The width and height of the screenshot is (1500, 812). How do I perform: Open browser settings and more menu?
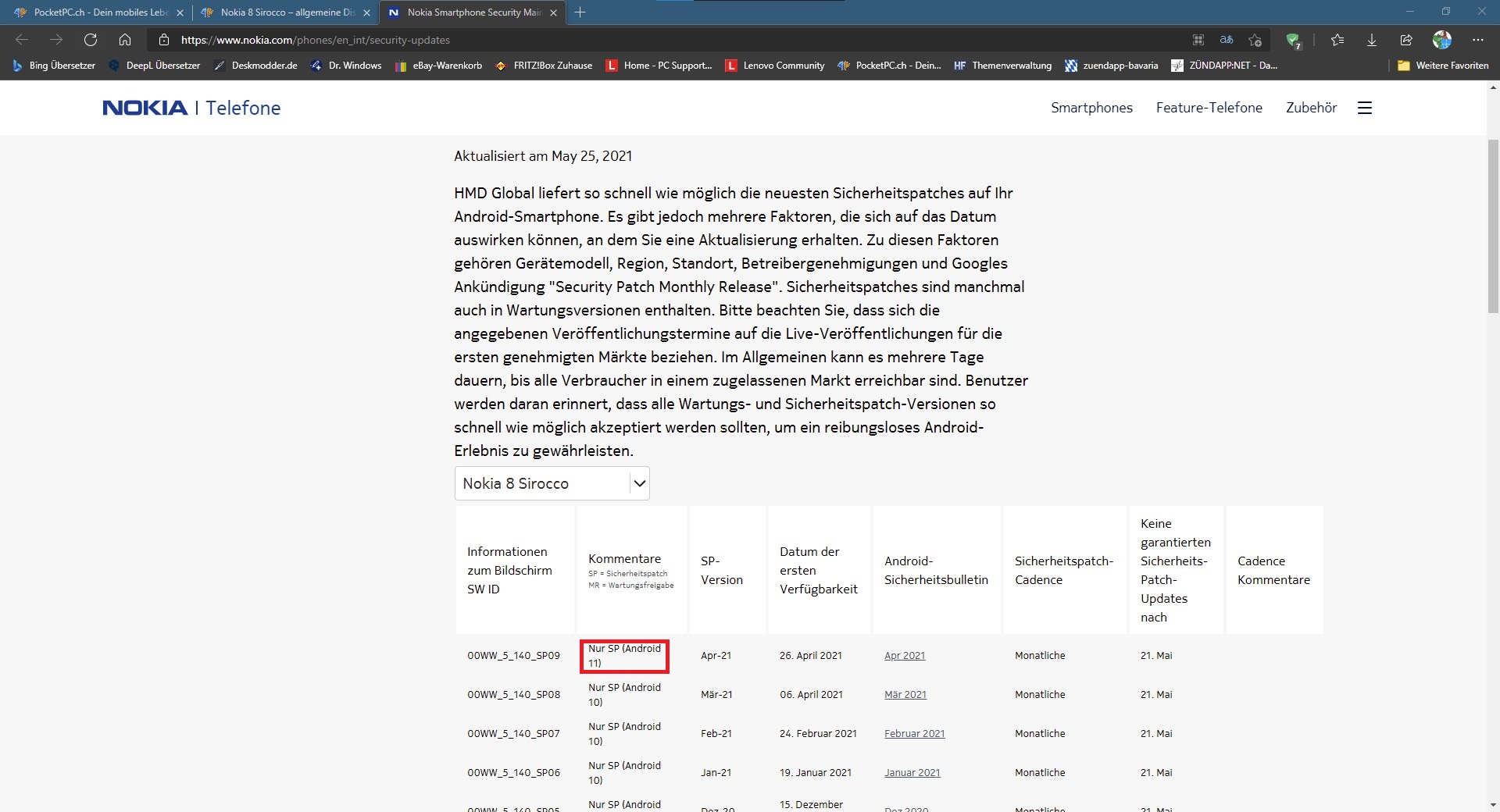click(1477, 40)
